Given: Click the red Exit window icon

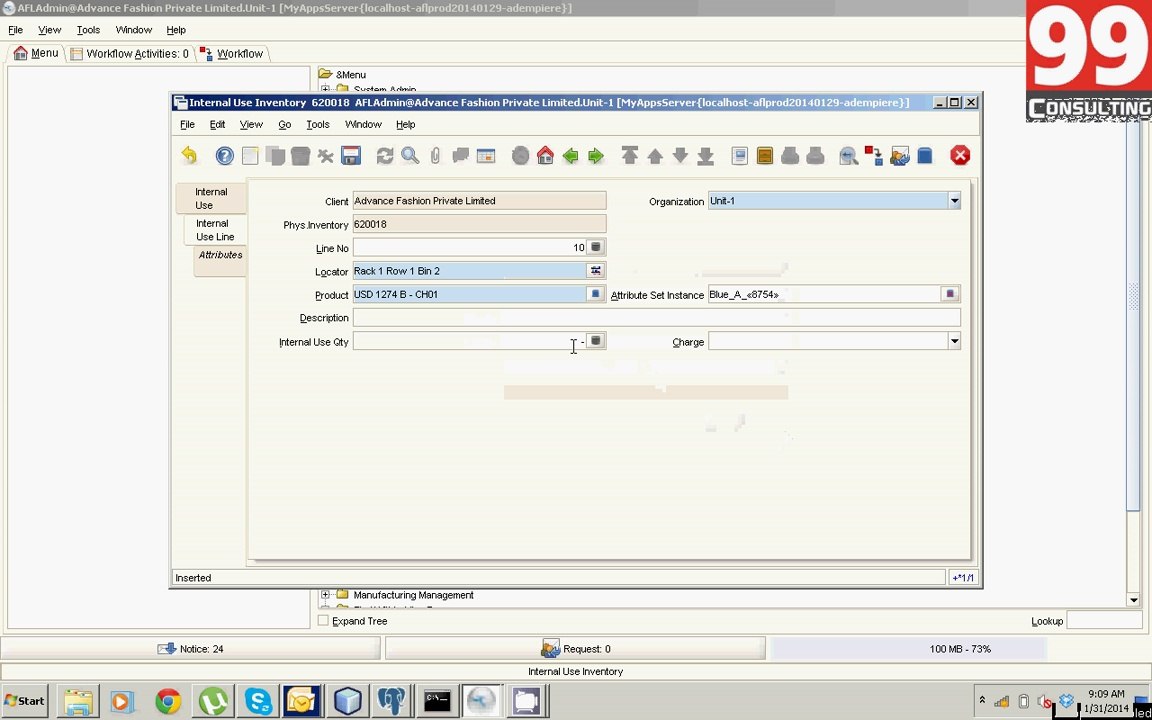Looking at the screenshot, I should click(x=960, y=156).
